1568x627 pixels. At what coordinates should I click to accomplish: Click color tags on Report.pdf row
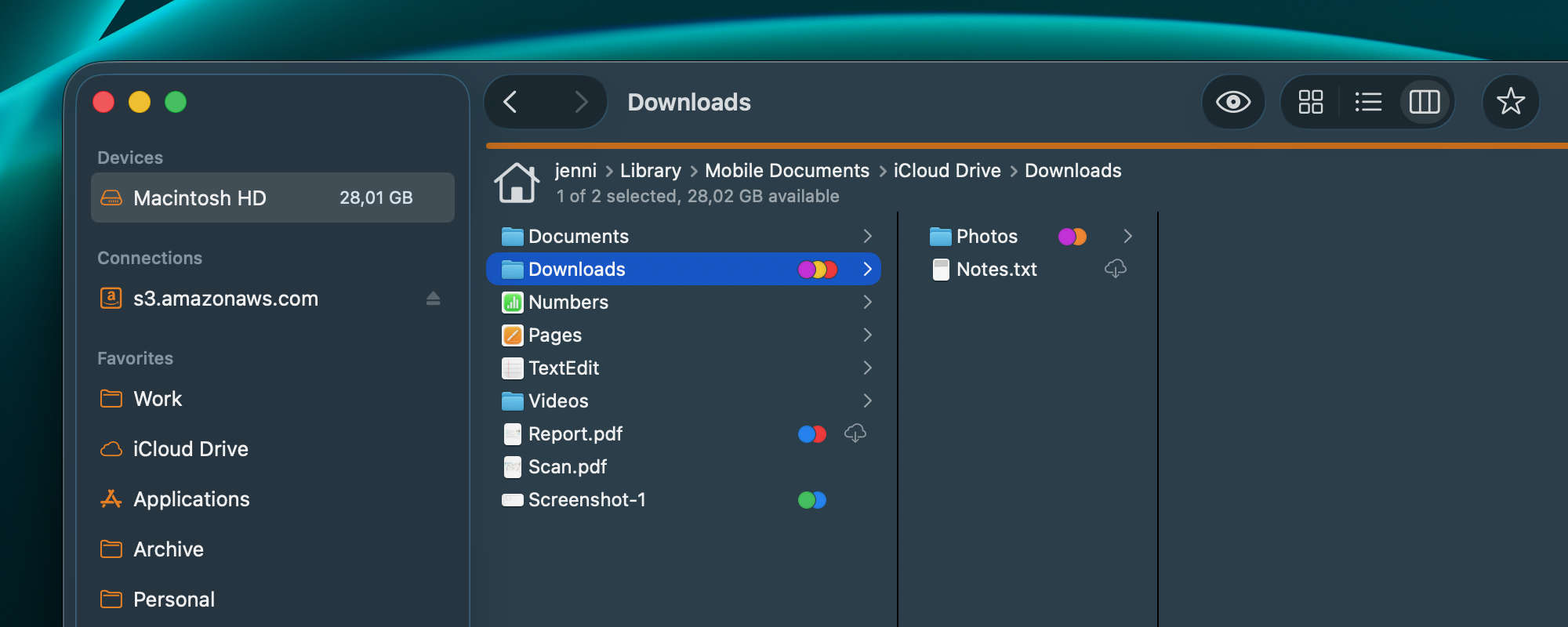(812, 434)
